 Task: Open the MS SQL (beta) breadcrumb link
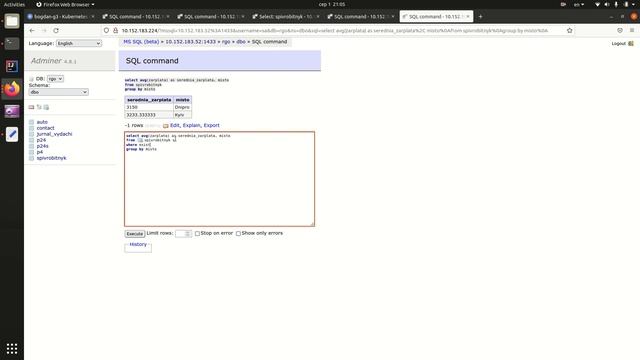141,42
